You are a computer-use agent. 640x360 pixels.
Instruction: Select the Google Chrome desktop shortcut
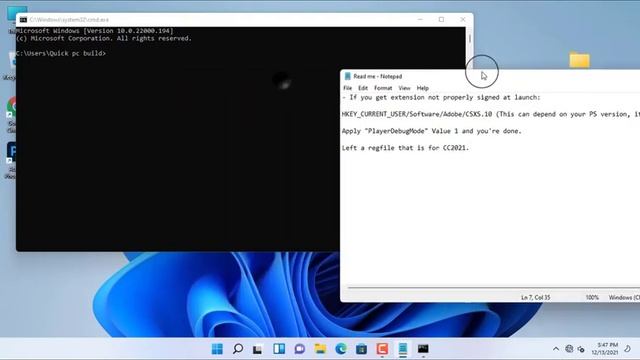(11, 109)
